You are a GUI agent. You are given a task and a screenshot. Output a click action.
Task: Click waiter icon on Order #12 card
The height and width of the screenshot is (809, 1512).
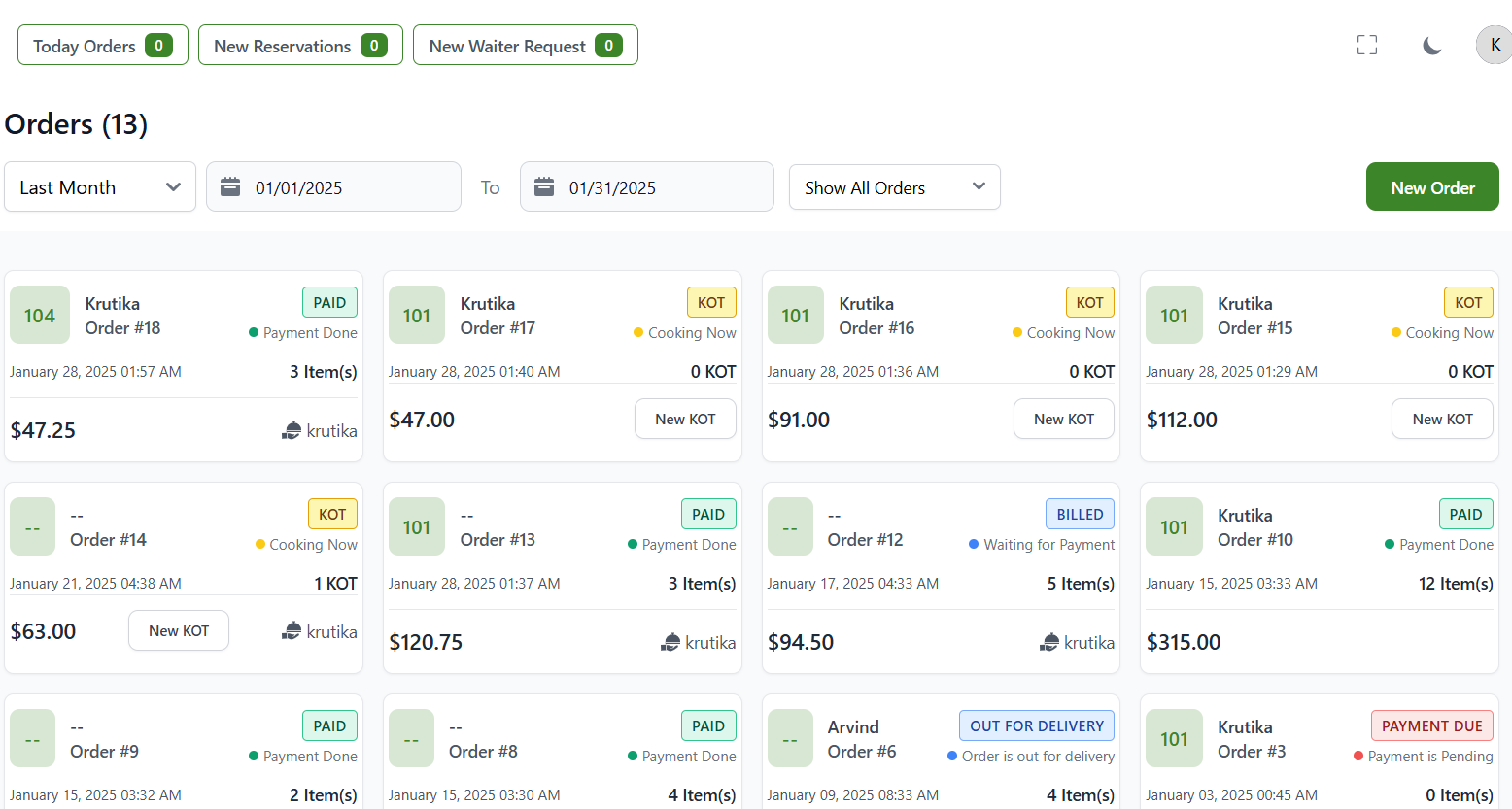pyautogui.click(x=1049, y=642)
